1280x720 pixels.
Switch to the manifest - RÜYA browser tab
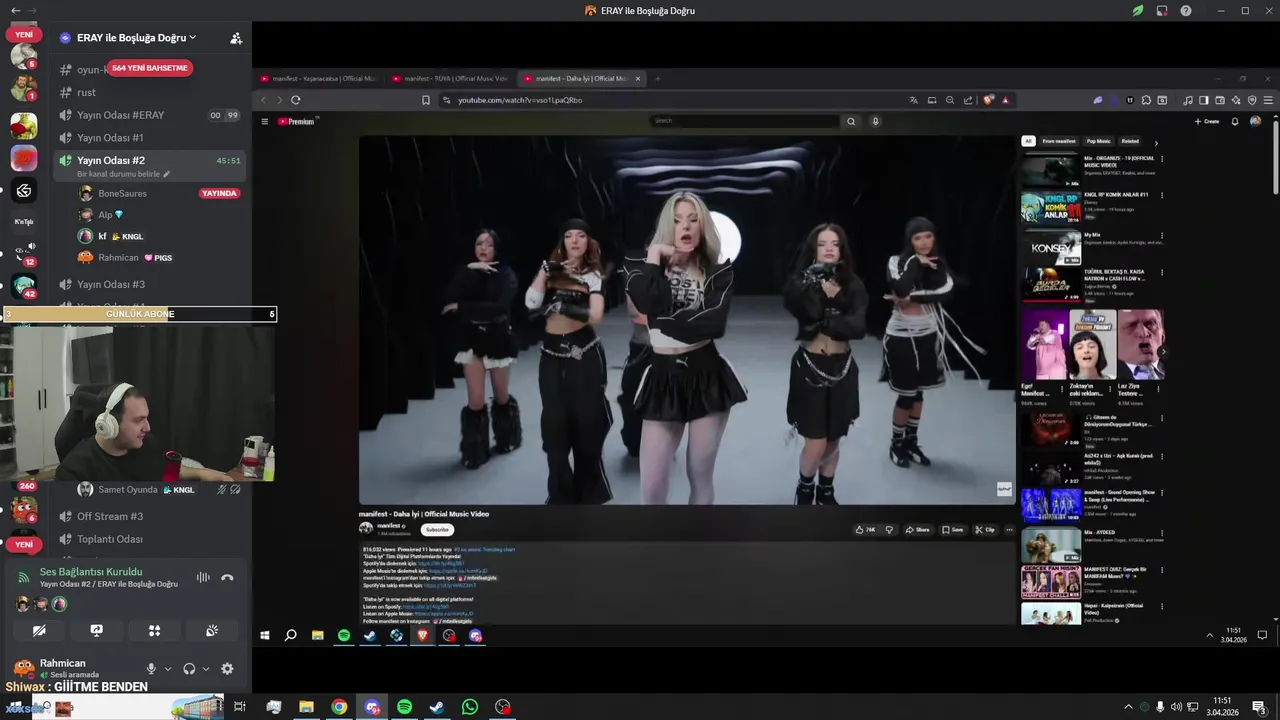(x=449, y=78)
